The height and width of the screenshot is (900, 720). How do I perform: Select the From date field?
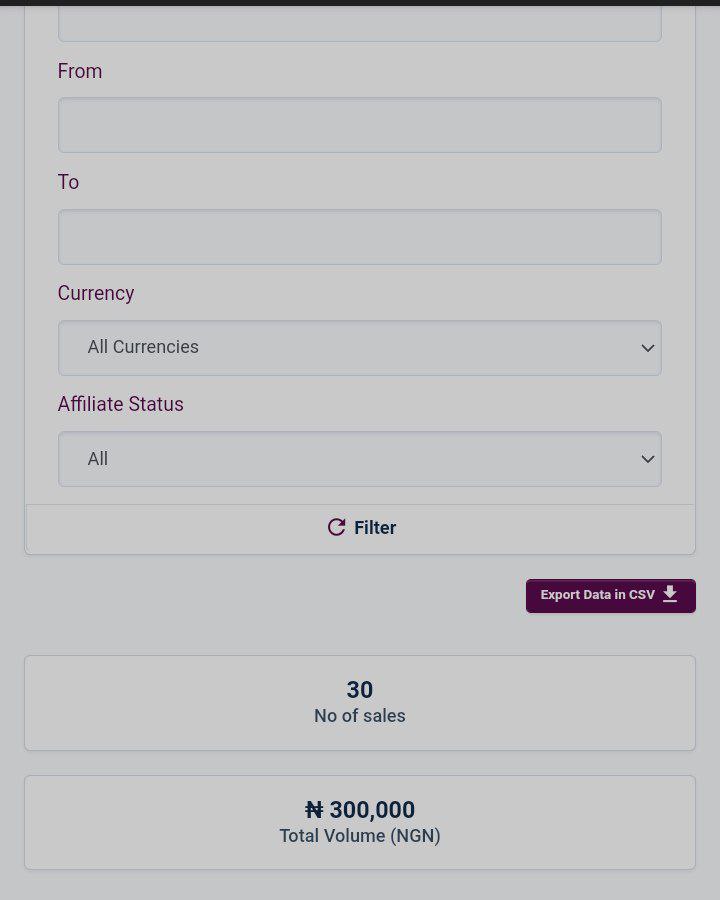360,124
